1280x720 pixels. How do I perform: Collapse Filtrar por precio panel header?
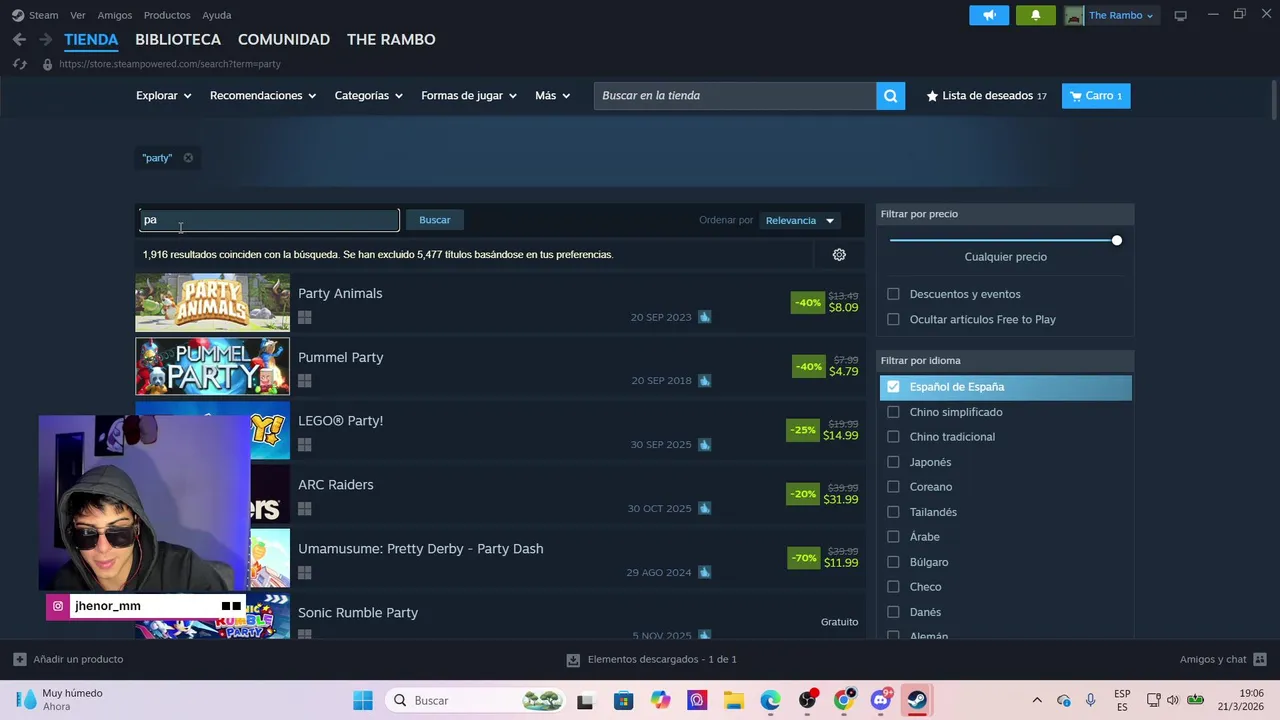(1005, 214)
